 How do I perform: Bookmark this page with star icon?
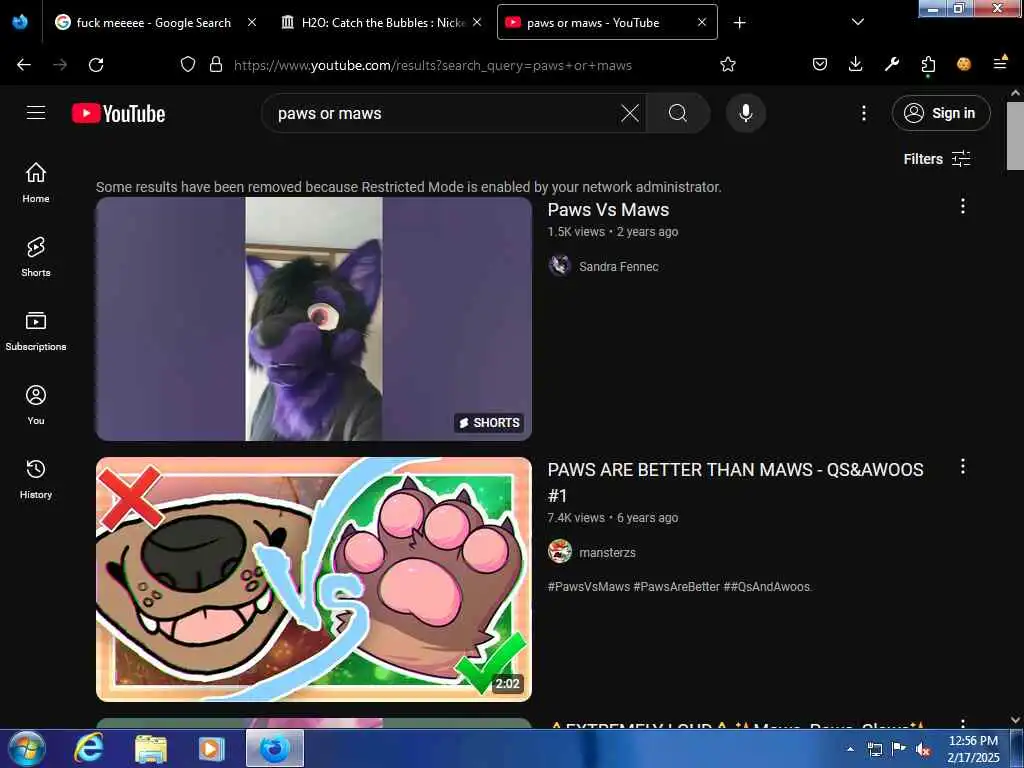(728, 64)
